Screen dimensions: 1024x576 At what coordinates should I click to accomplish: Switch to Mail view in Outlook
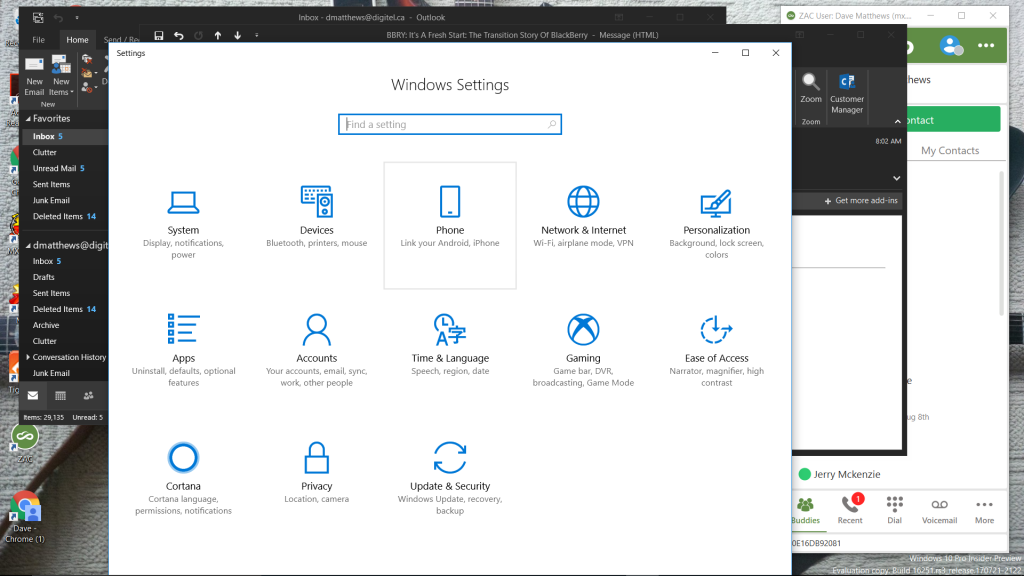pyautogui.click(x=33, y=395)
